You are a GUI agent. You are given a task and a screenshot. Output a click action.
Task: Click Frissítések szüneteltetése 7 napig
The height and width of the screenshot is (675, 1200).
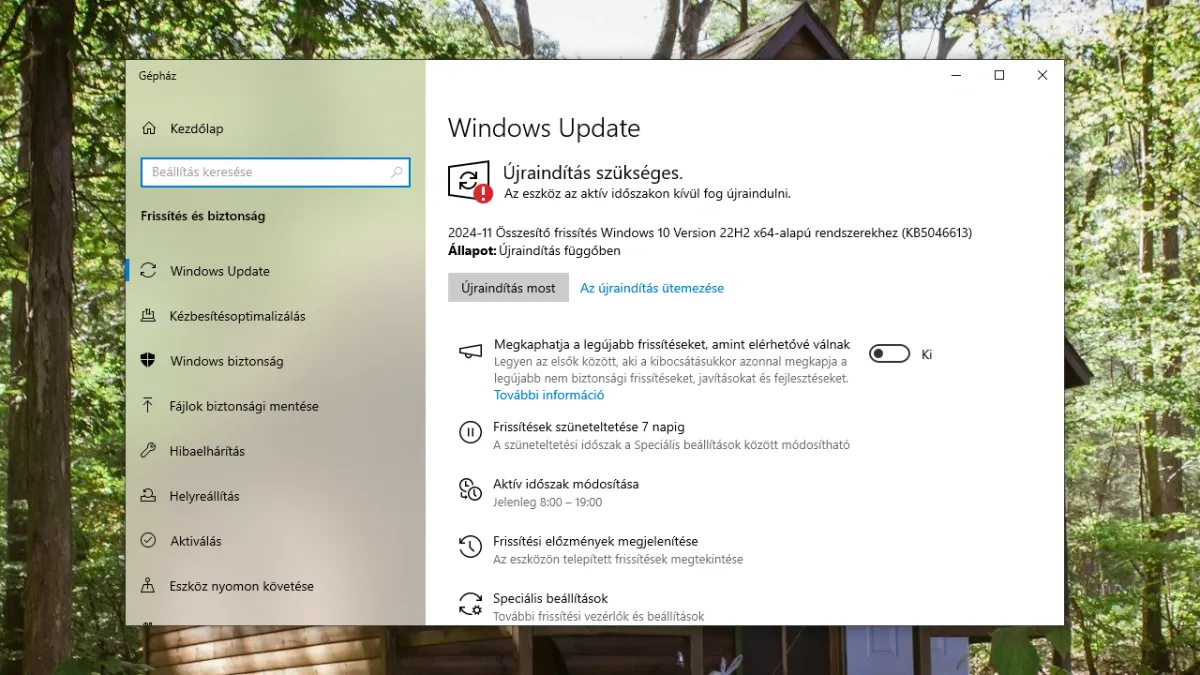coord(589,426)
